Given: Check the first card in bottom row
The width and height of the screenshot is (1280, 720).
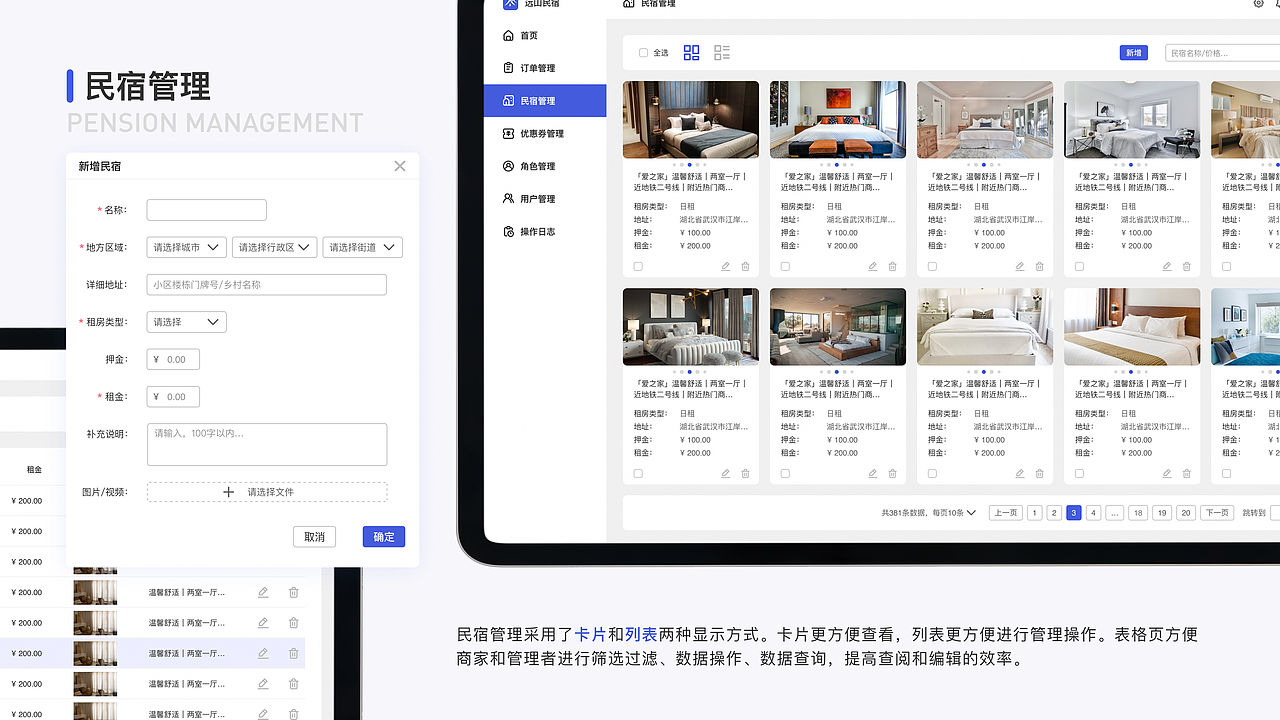Looking at the screenshot, I should click(638, 474).
